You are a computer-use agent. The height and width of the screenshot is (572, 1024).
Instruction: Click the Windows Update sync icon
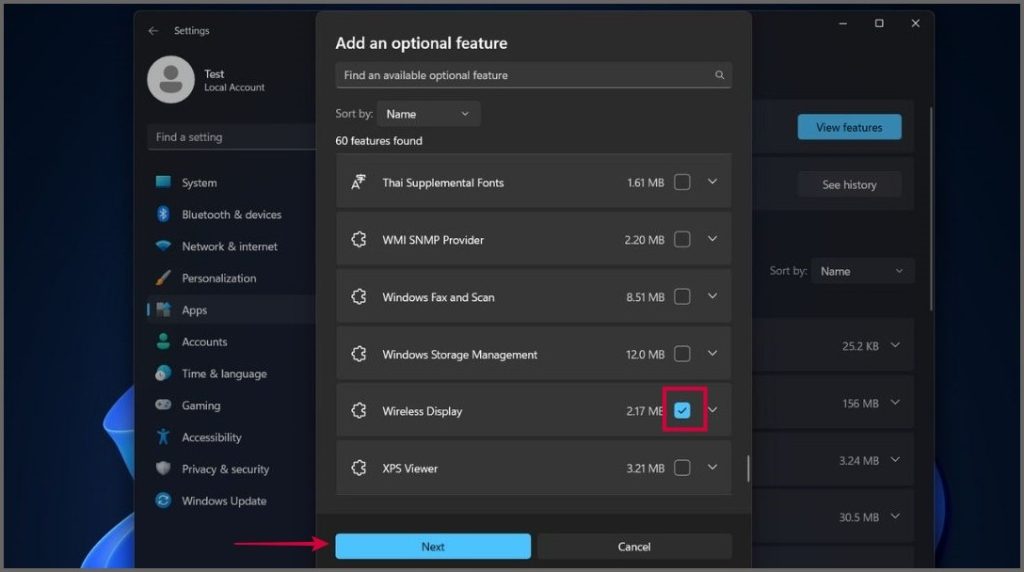click(163, 500)
